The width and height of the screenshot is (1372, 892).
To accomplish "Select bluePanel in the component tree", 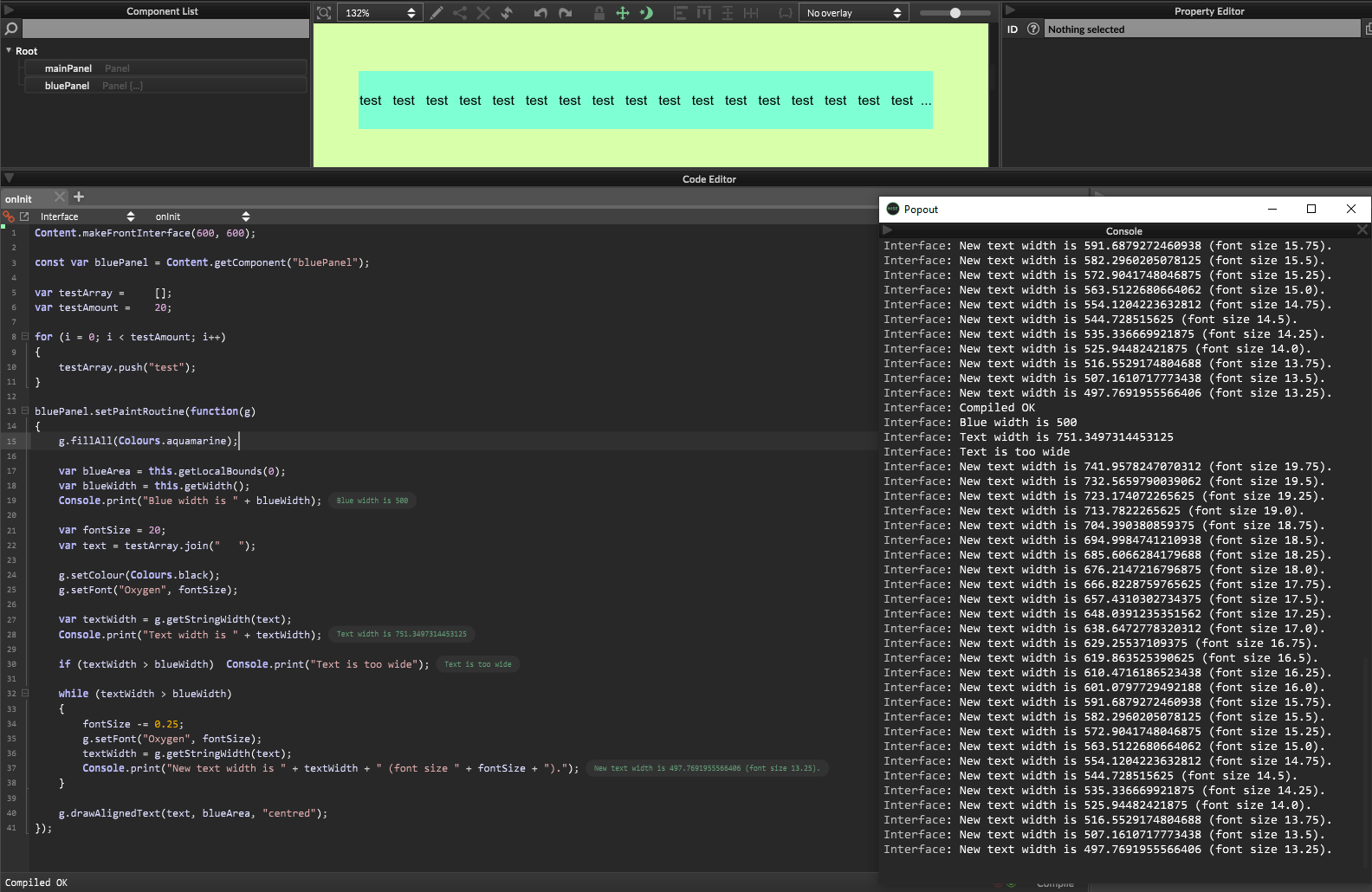I will point(165,86).
